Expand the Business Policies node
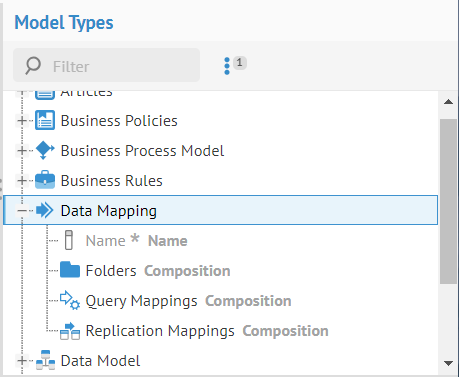459x377 pixels. pyautogui.click(x=22, y=121)
